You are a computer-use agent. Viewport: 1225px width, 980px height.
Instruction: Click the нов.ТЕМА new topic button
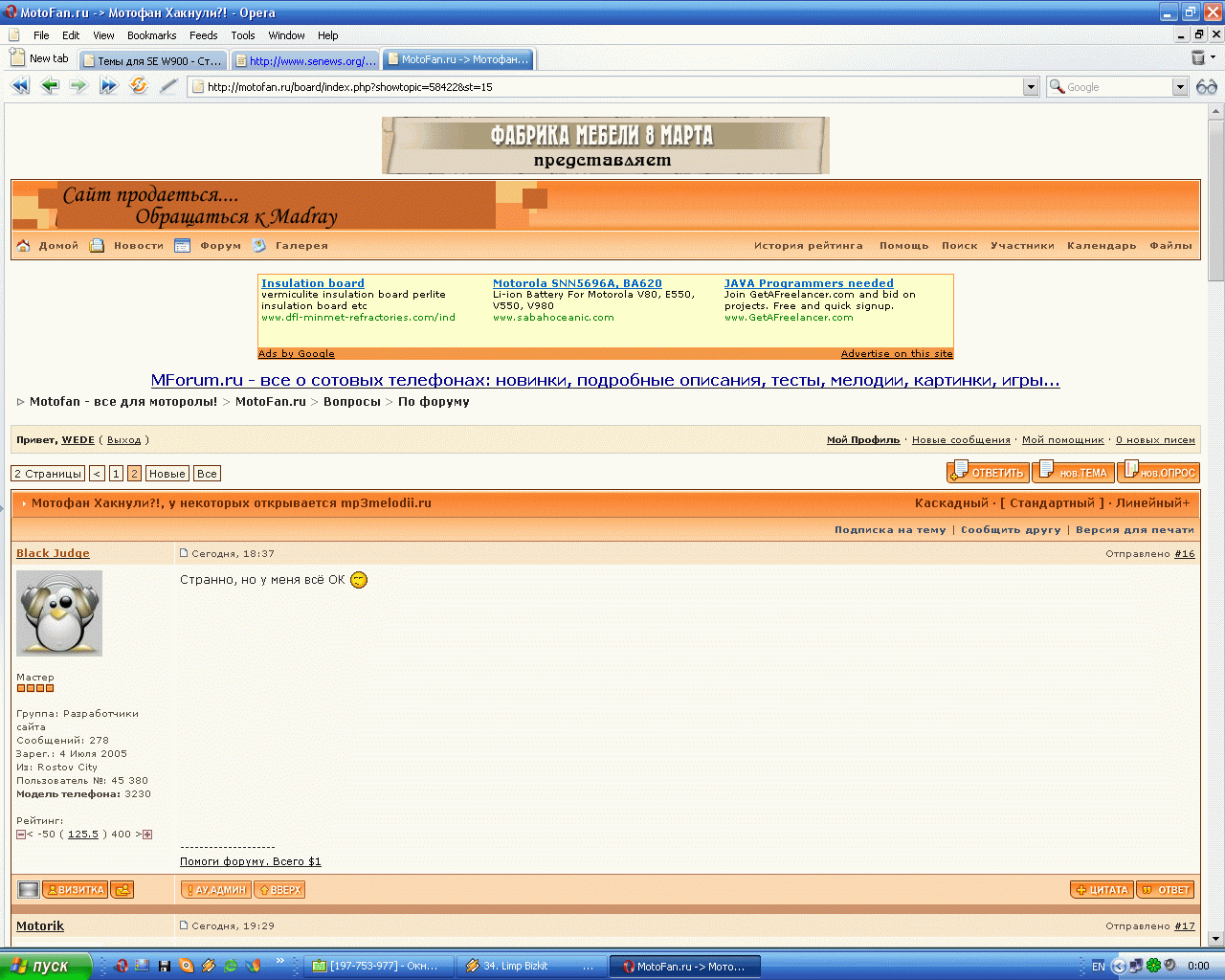pyautogui.click(x=1073, y=472)
